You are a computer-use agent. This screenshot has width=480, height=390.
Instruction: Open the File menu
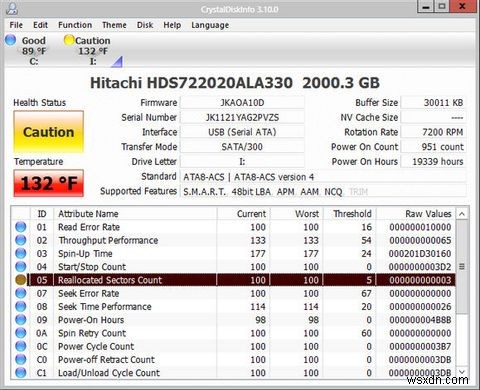click(16, 25)
